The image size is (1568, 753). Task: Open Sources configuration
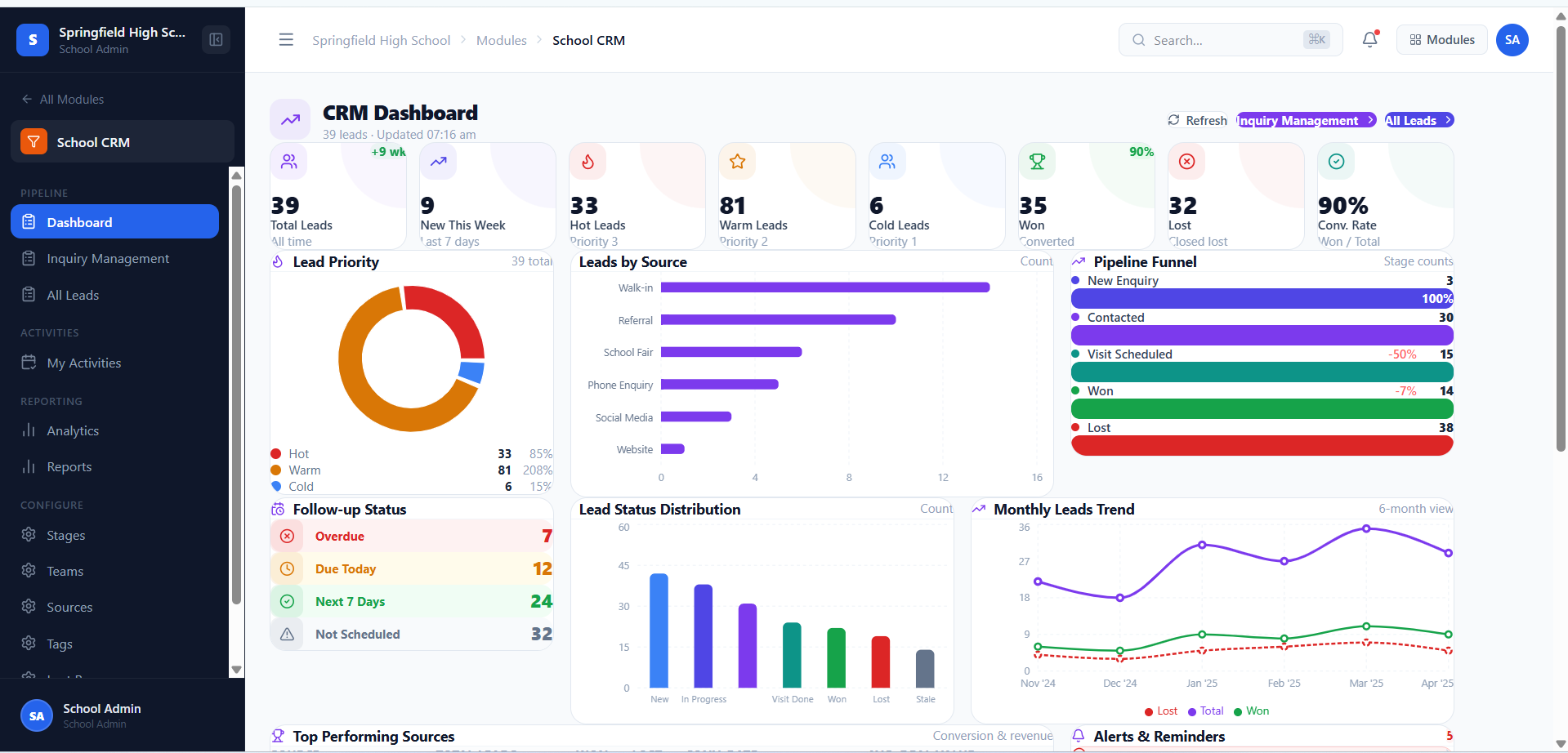(114, 607)
